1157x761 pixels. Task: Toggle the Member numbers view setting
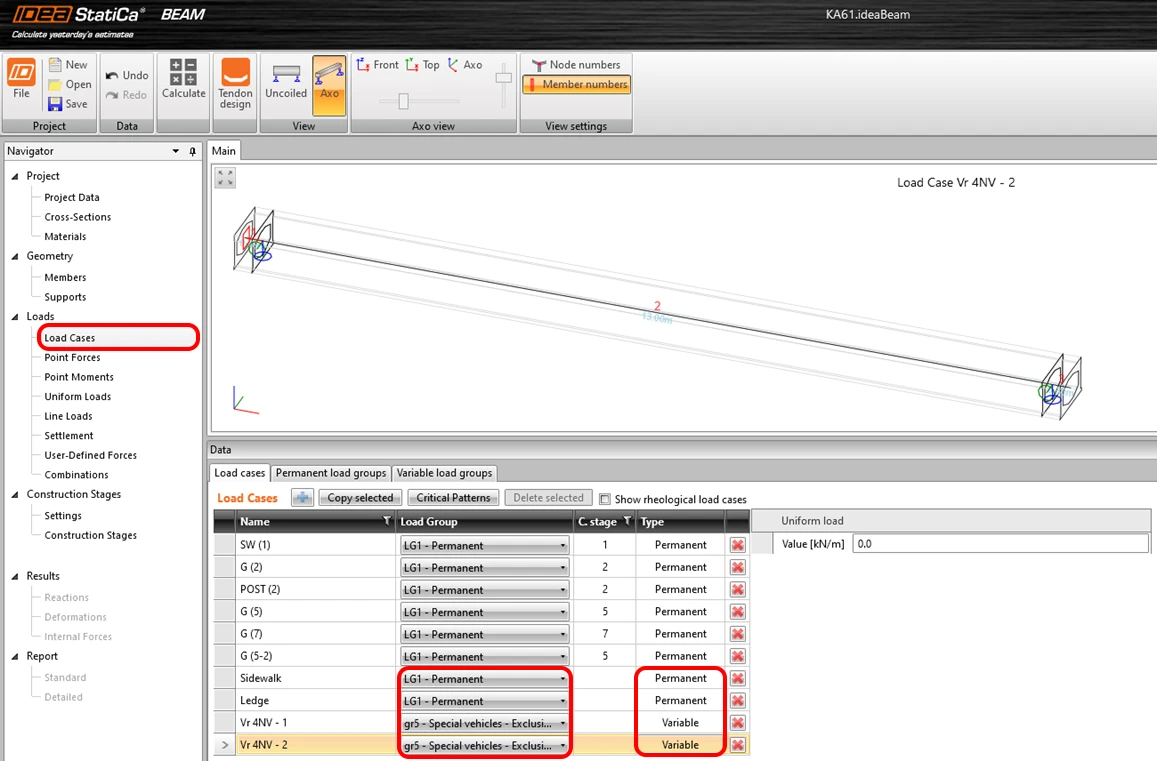576,85
